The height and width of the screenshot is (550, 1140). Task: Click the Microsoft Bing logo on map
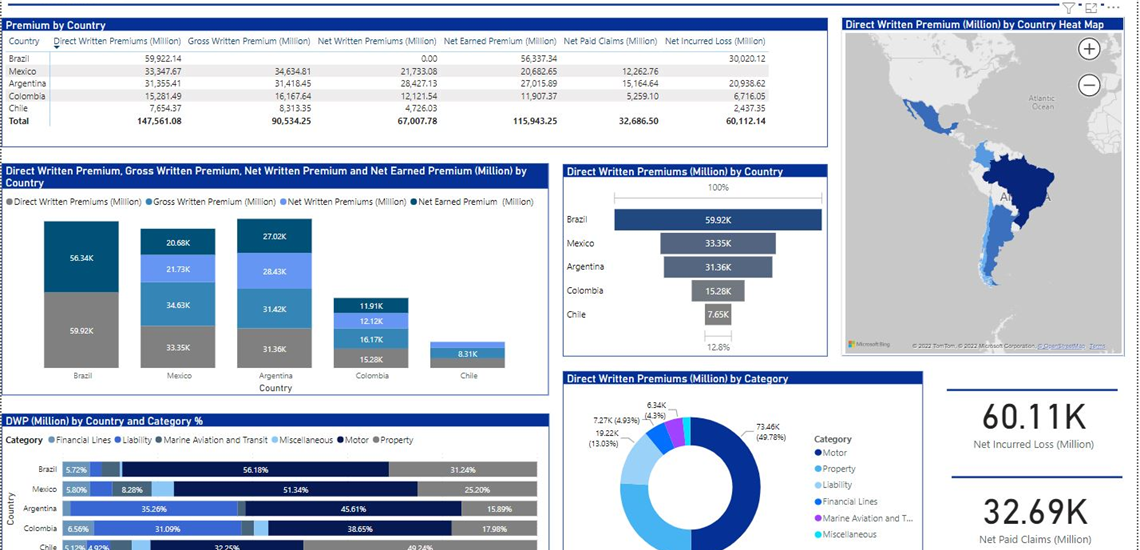[869, 345]
